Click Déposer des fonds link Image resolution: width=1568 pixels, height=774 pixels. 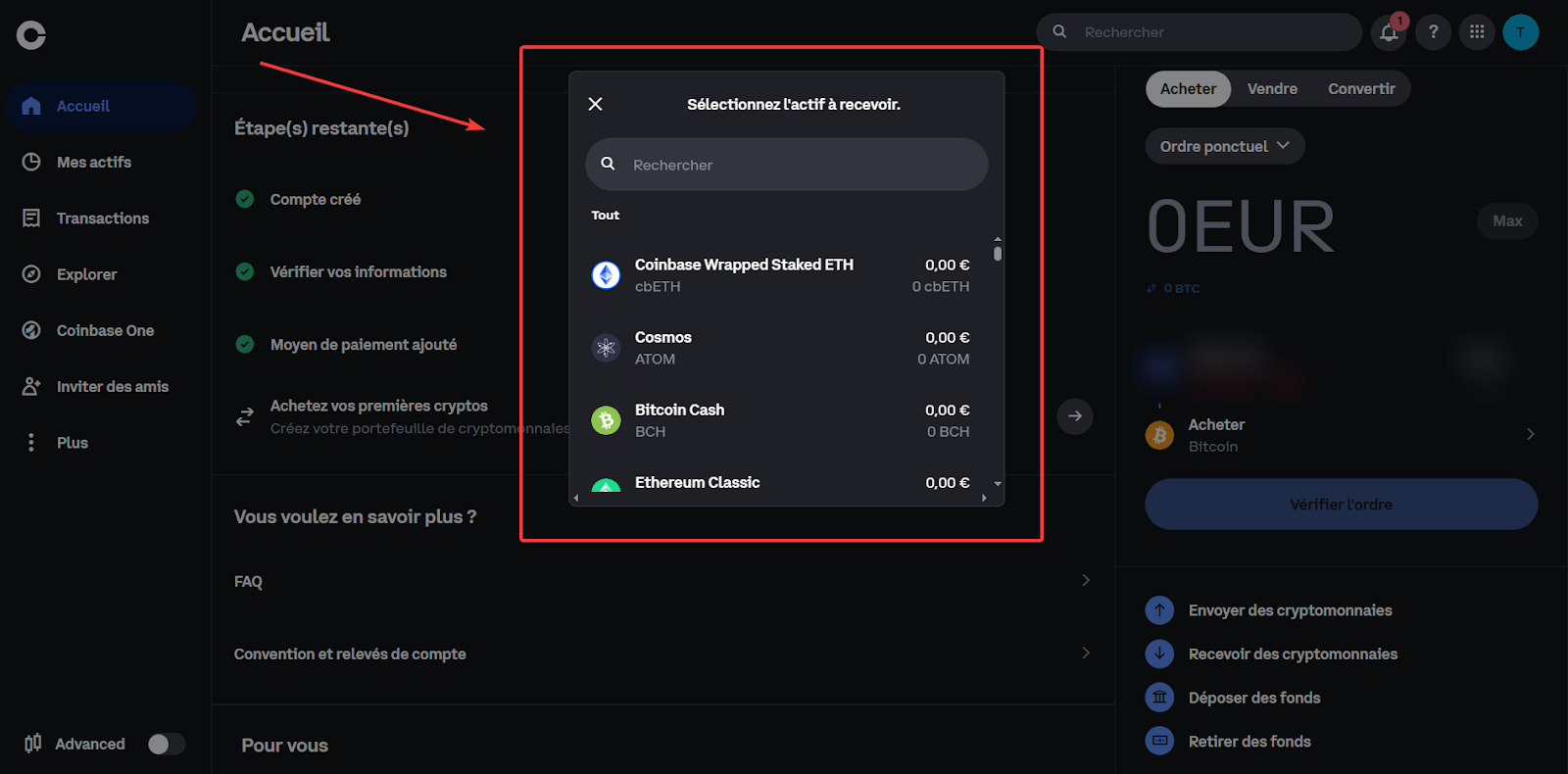pos(1254,698)
